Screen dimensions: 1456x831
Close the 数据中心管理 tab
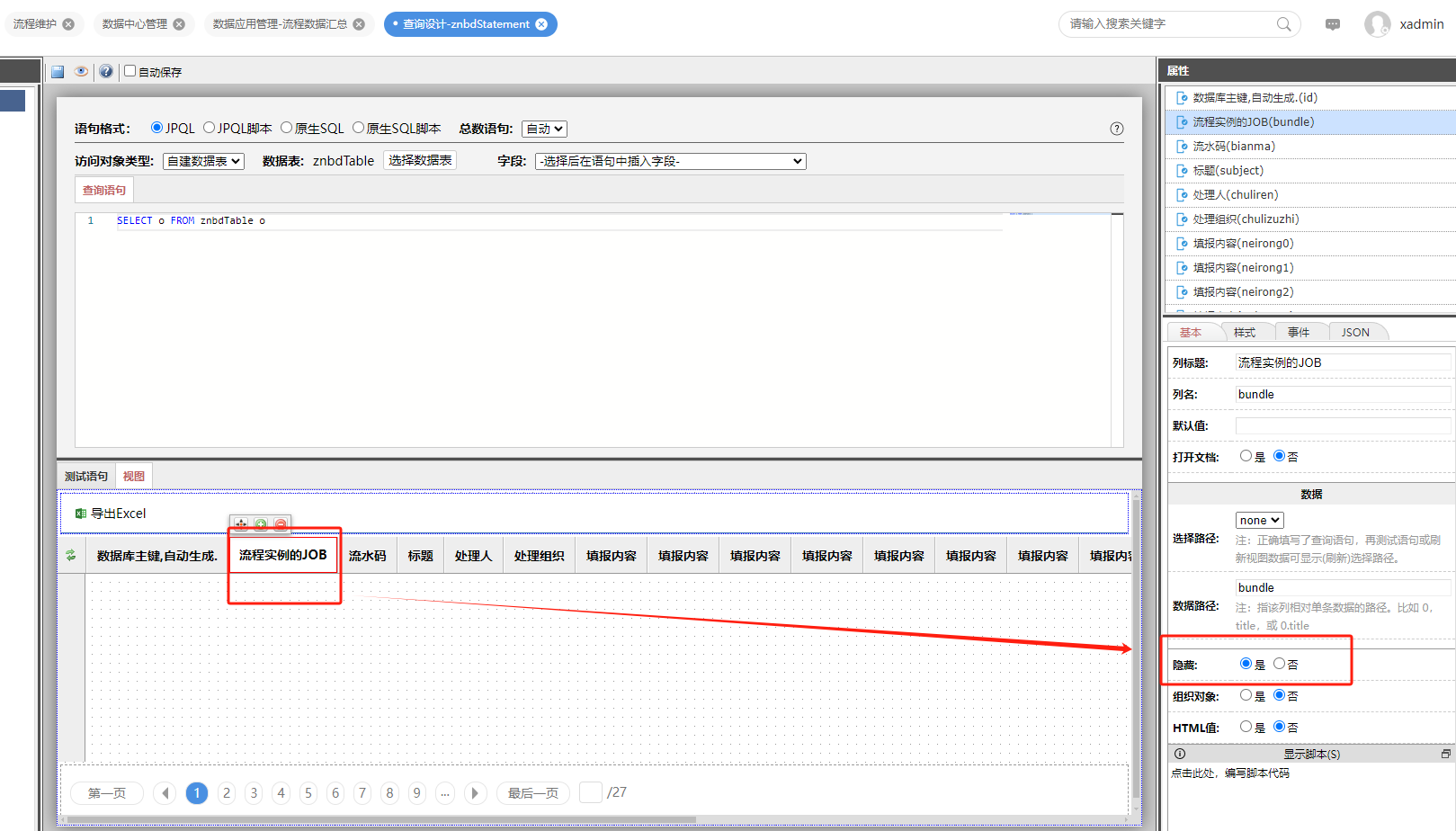point(179,24)
